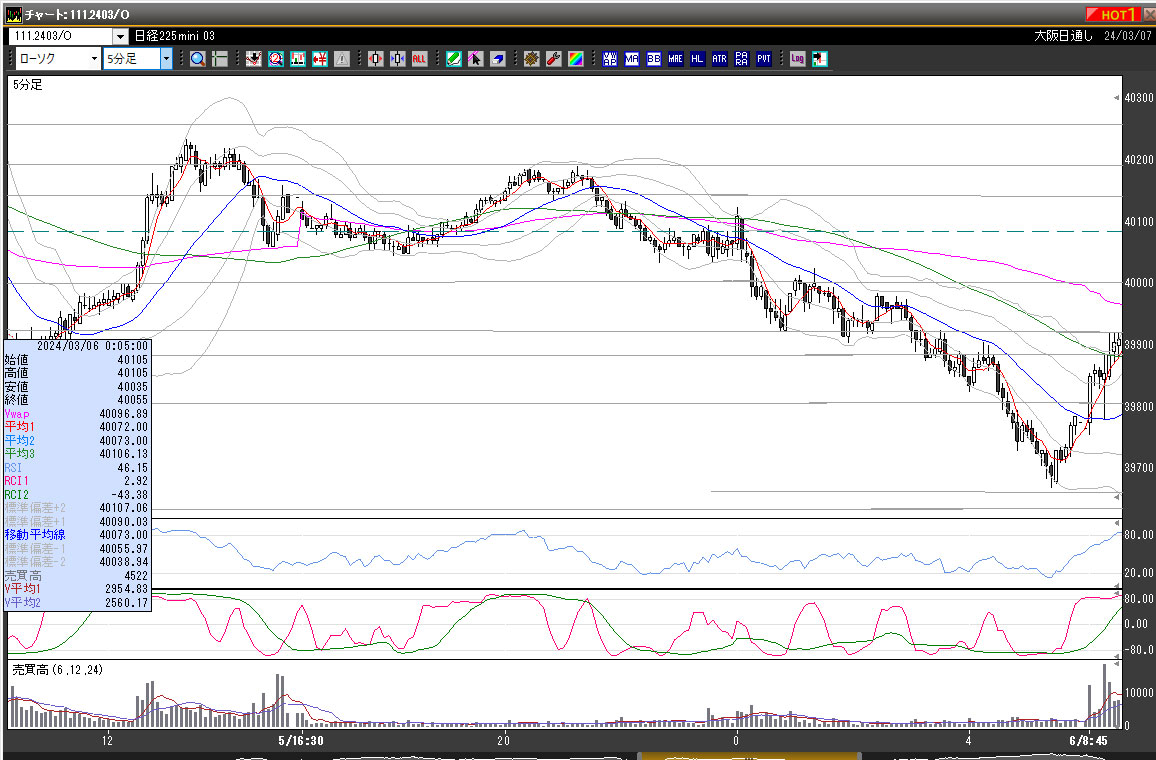Click the red ALL toolbar icon
The width and height of the screenshot is (1156, 760).
pyautogui.click(x=420, y=59)
